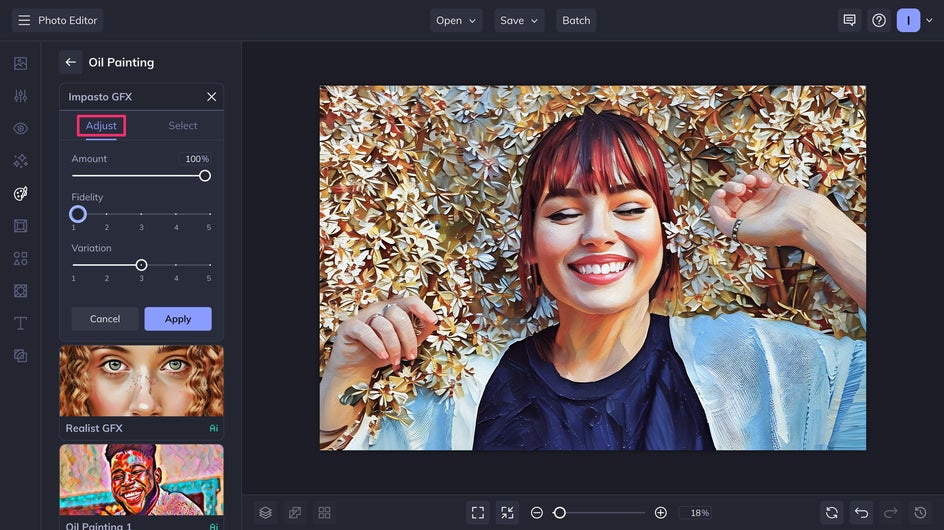
Task: Open the Effects sparkle icon
Action: point(20,161)
